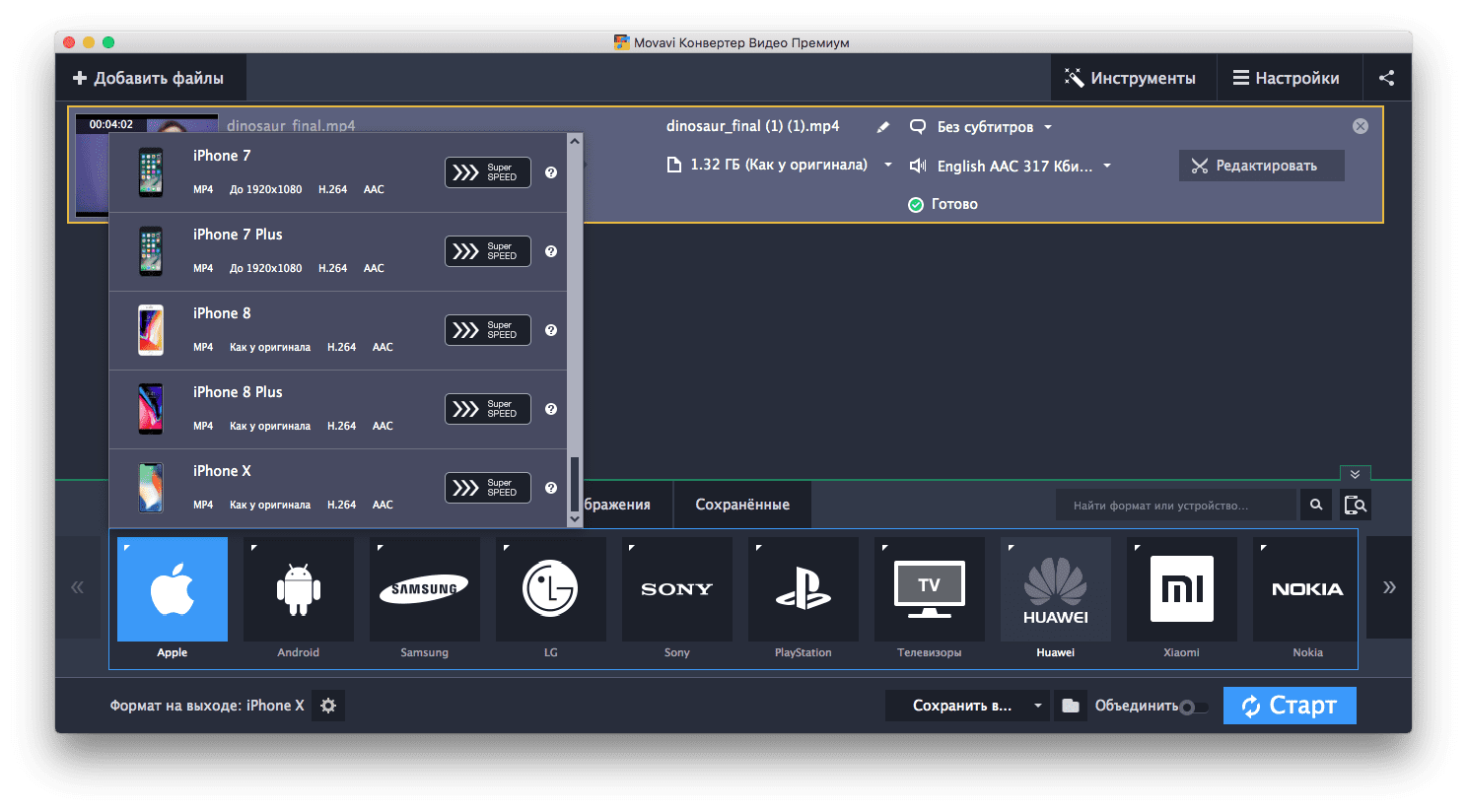Start conversion with the Старт button

click(1290, 706)
